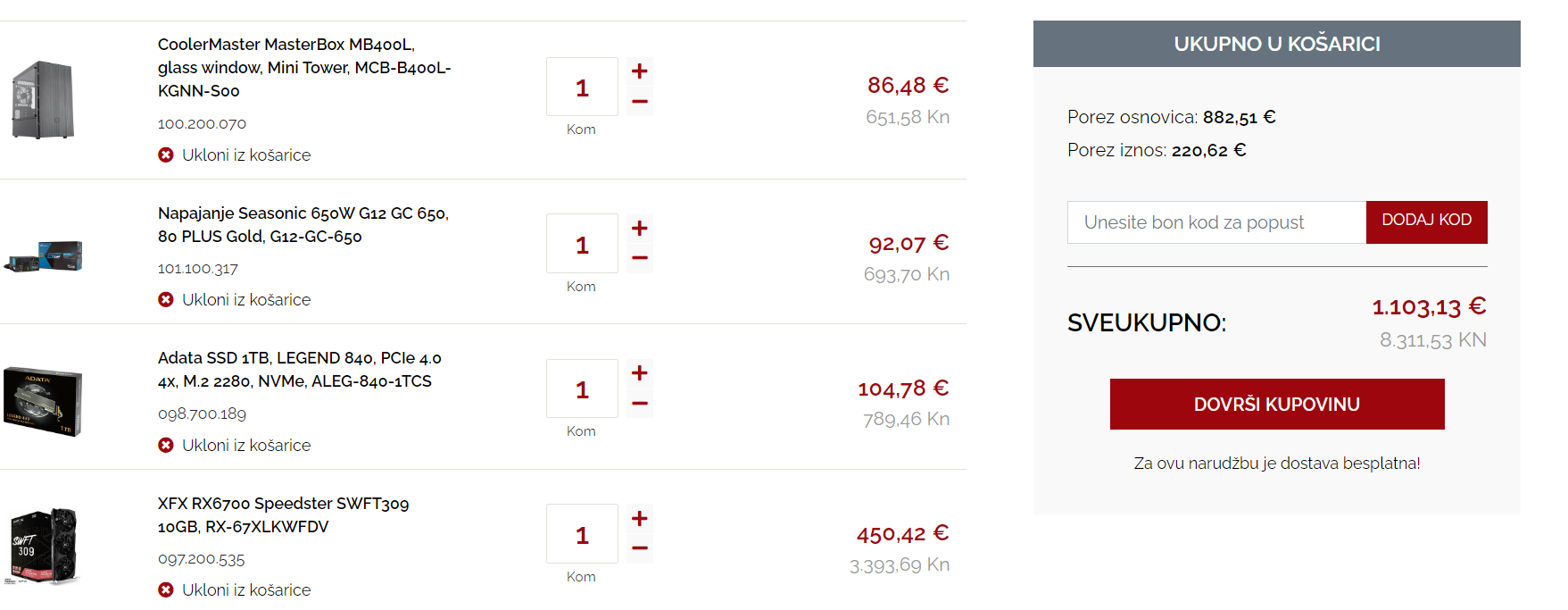This screenshot has width=1568, height=610.
Task: Increase XFX RX6700 quantity with plus
Action: (x=639, y=519)
